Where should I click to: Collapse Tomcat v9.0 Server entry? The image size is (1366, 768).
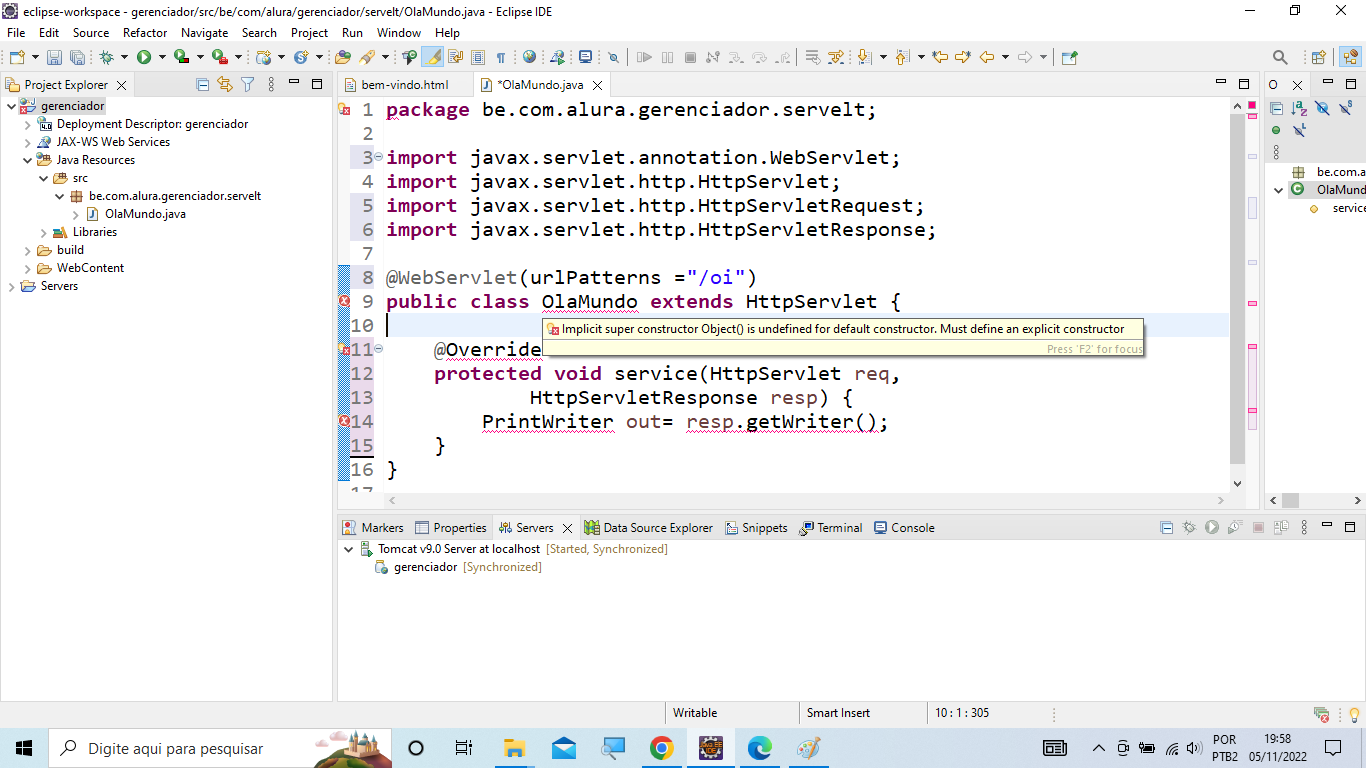349,549
